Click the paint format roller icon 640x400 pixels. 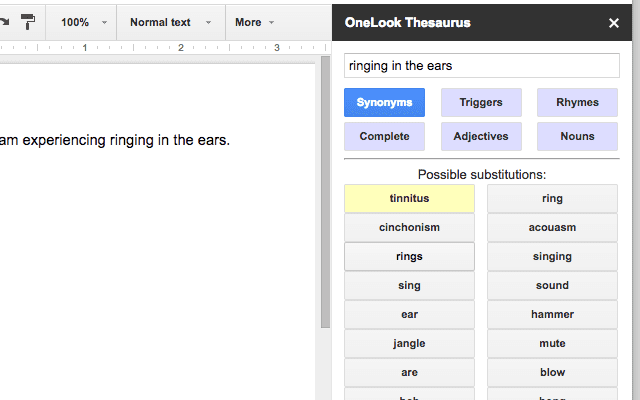[x=28, y=21]
